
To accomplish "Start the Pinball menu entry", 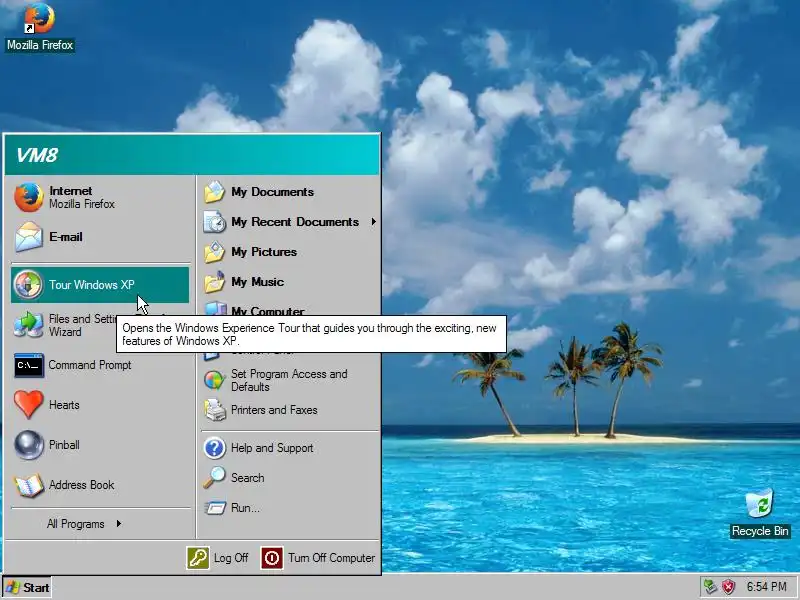I will pyautogui.click(x=100, y=445).
